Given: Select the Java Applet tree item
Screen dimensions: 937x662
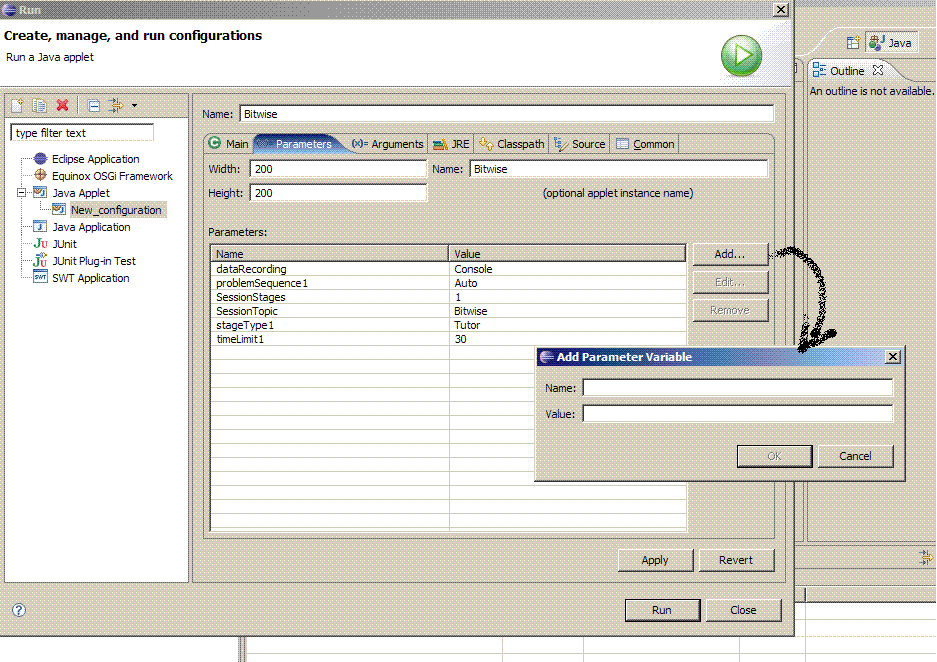Looking at the screenshot, I should pyautogui.click(x=81, y=193).
